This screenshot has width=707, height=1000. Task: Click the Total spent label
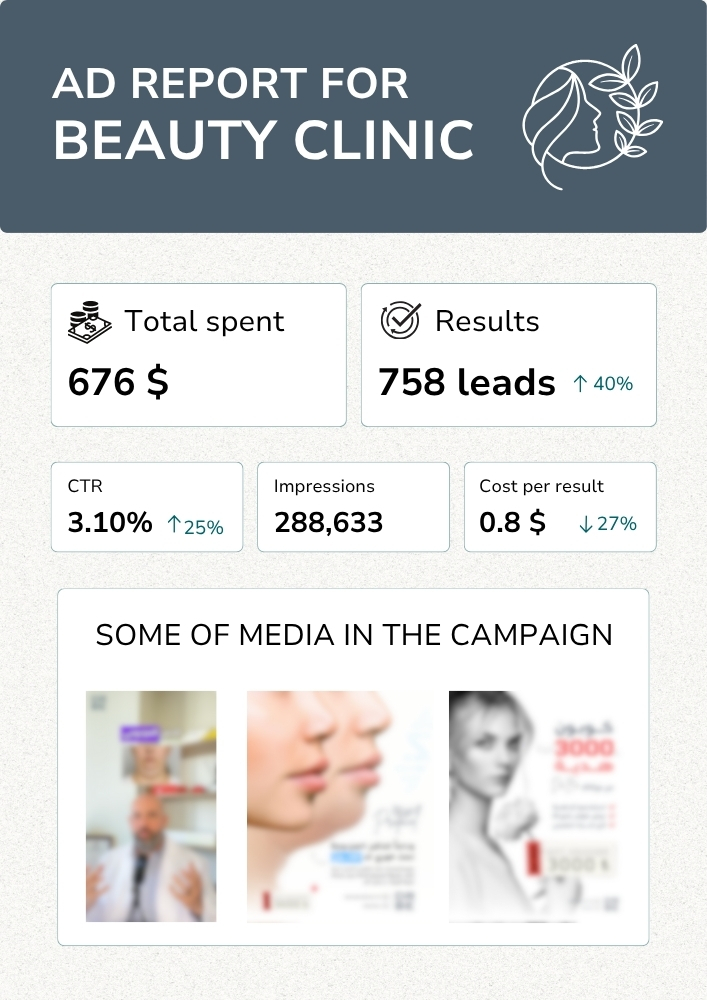204,321
